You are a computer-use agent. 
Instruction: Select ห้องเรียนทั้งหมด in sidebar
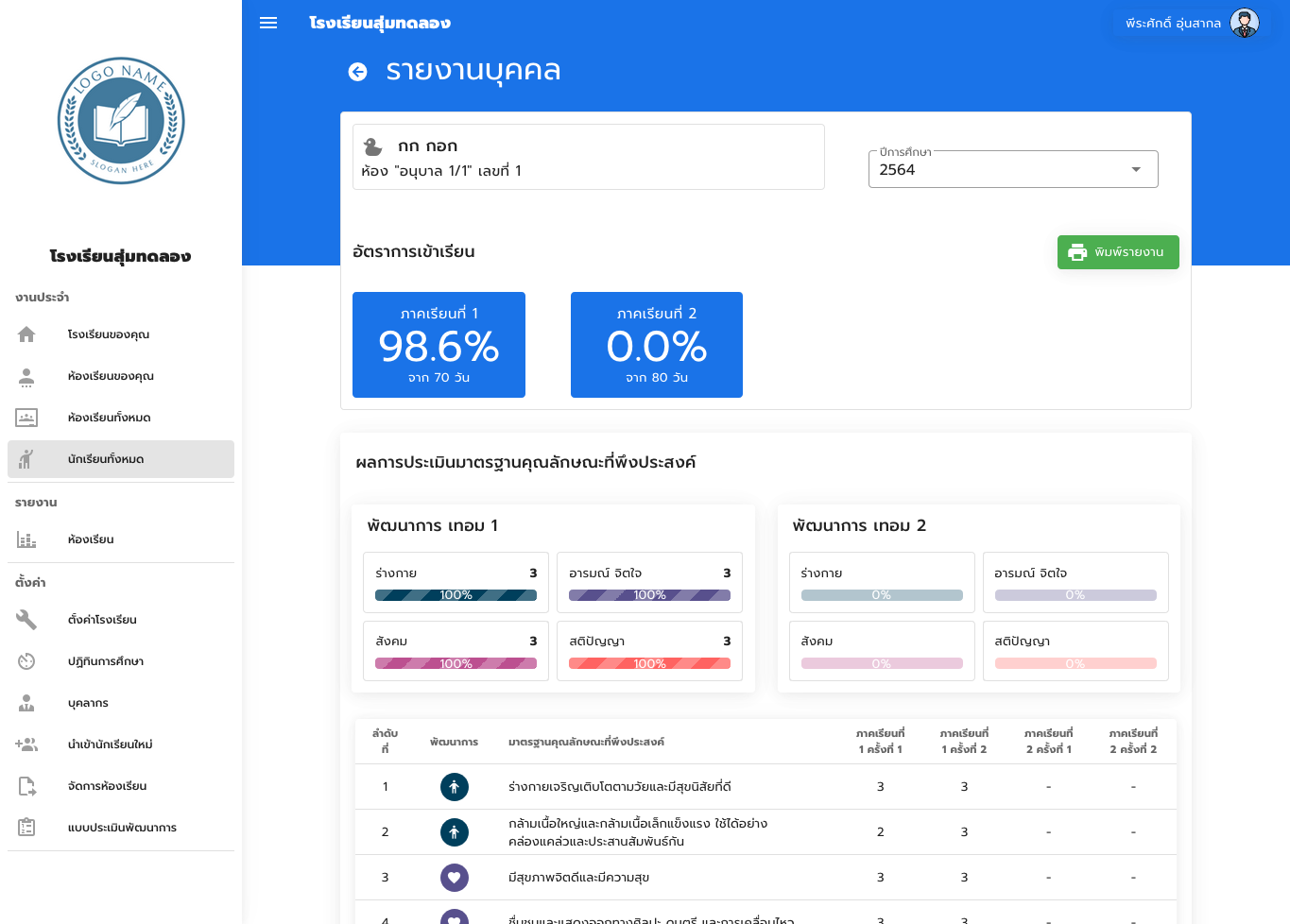pos(109,418)
